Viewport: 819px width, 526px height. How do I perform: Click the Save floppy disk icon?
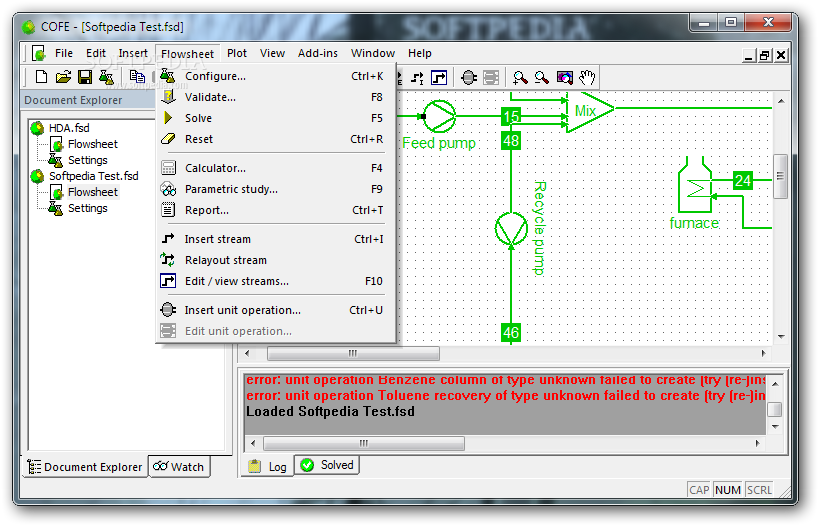point(85,77)
